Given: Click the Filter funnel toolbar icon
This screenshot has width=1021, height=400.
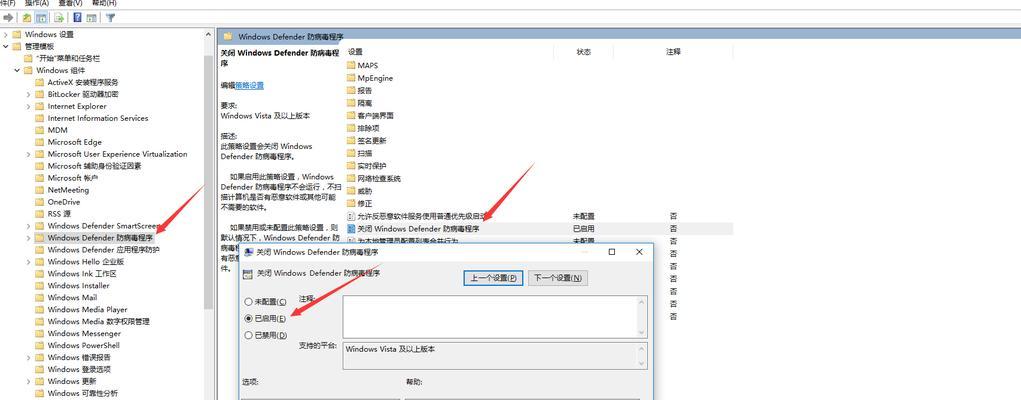Looking at the screenshot, I should coord(110,18).
